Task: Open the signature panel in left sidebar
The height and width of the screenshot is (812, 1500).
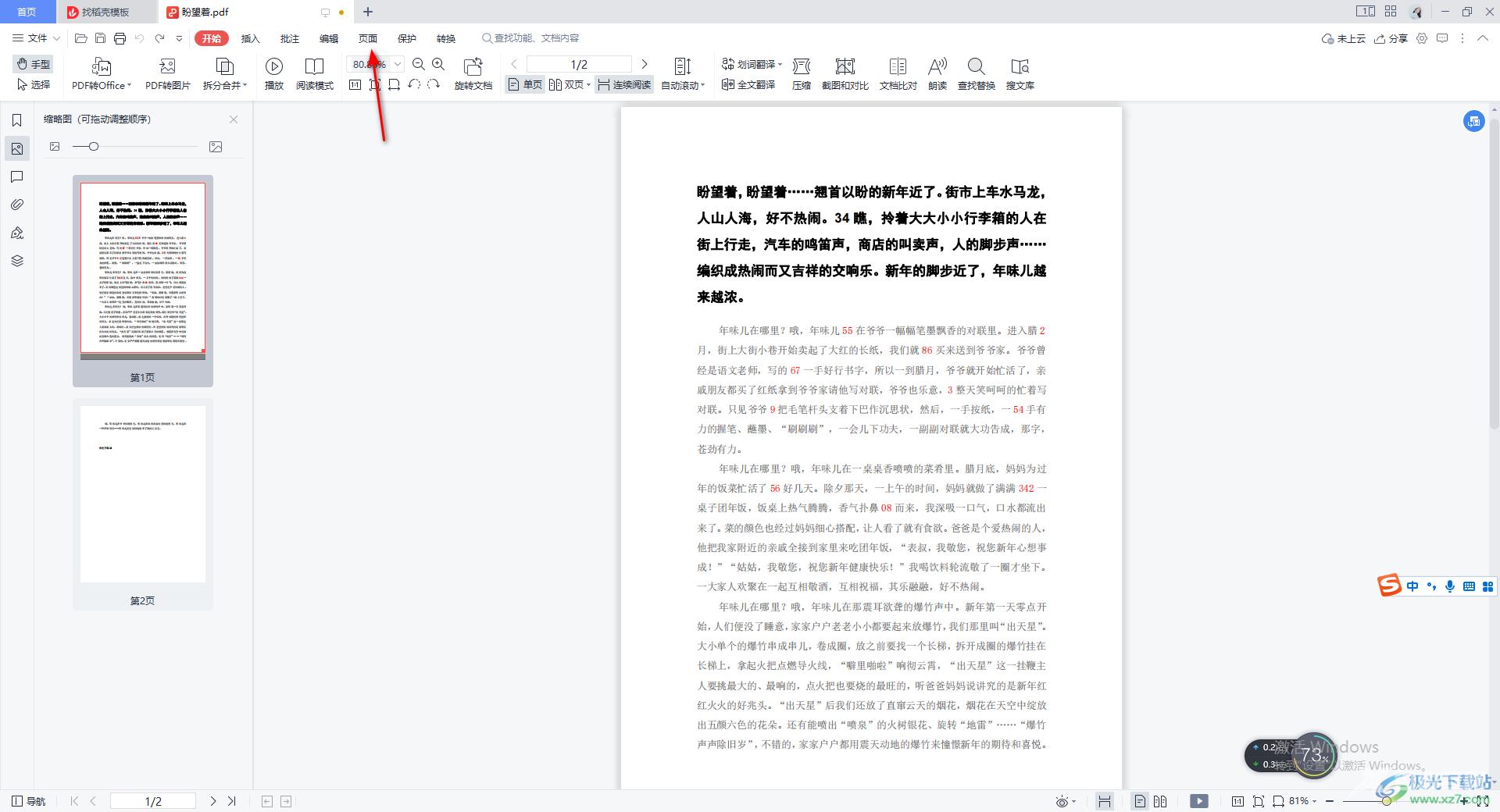Action: pyautogui.click(x=16, y=233)
